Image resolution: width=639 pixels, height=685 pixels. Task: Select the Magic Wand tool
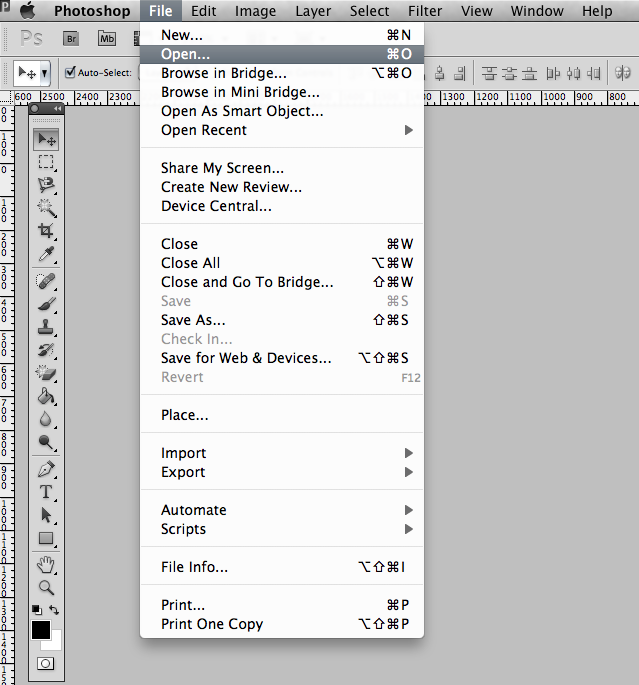pyautogui.click(x=46, y=208)
